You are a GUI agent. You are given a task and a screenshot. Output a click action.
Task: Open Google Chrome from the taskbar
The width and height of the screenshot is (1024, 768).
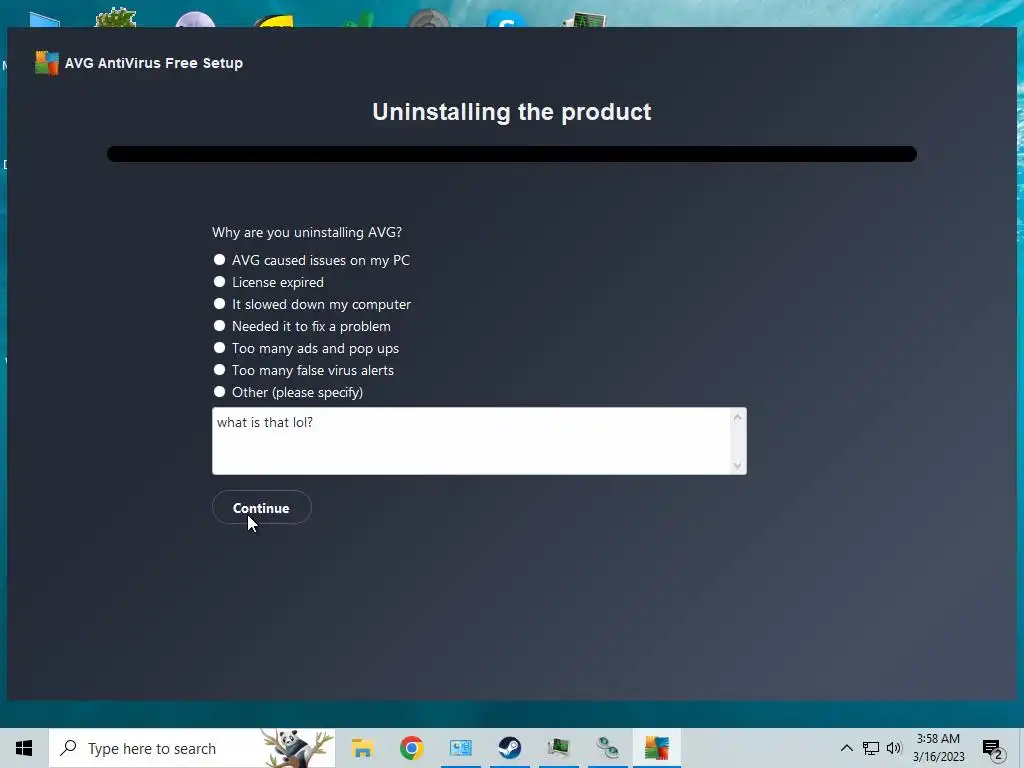click(411, 748)
